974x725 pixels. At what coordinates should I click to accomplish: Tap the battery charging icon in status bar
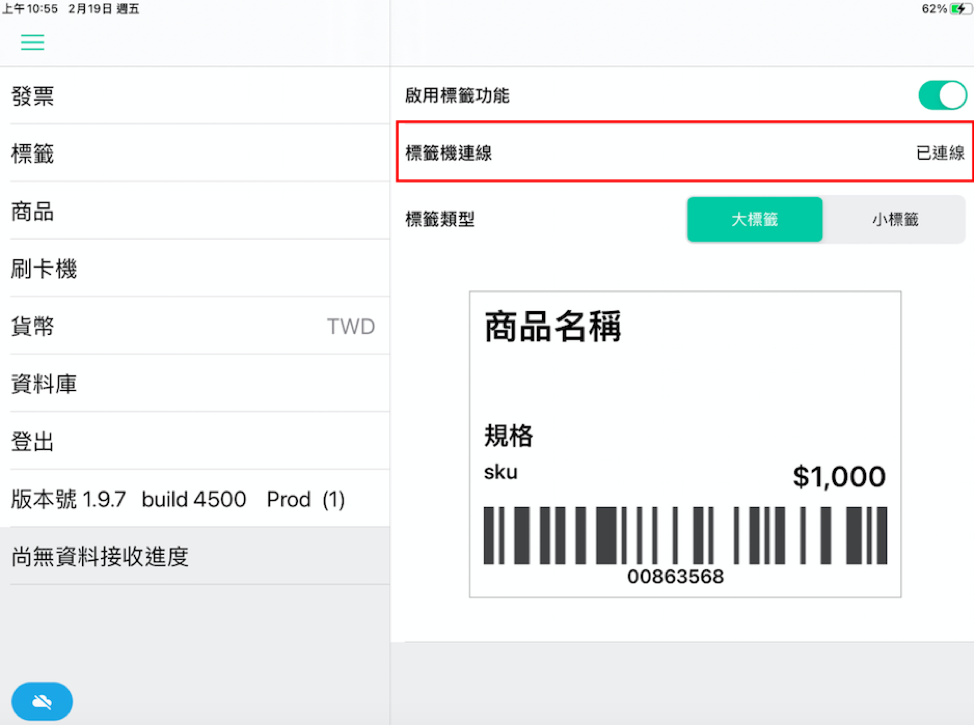(960, 9)
